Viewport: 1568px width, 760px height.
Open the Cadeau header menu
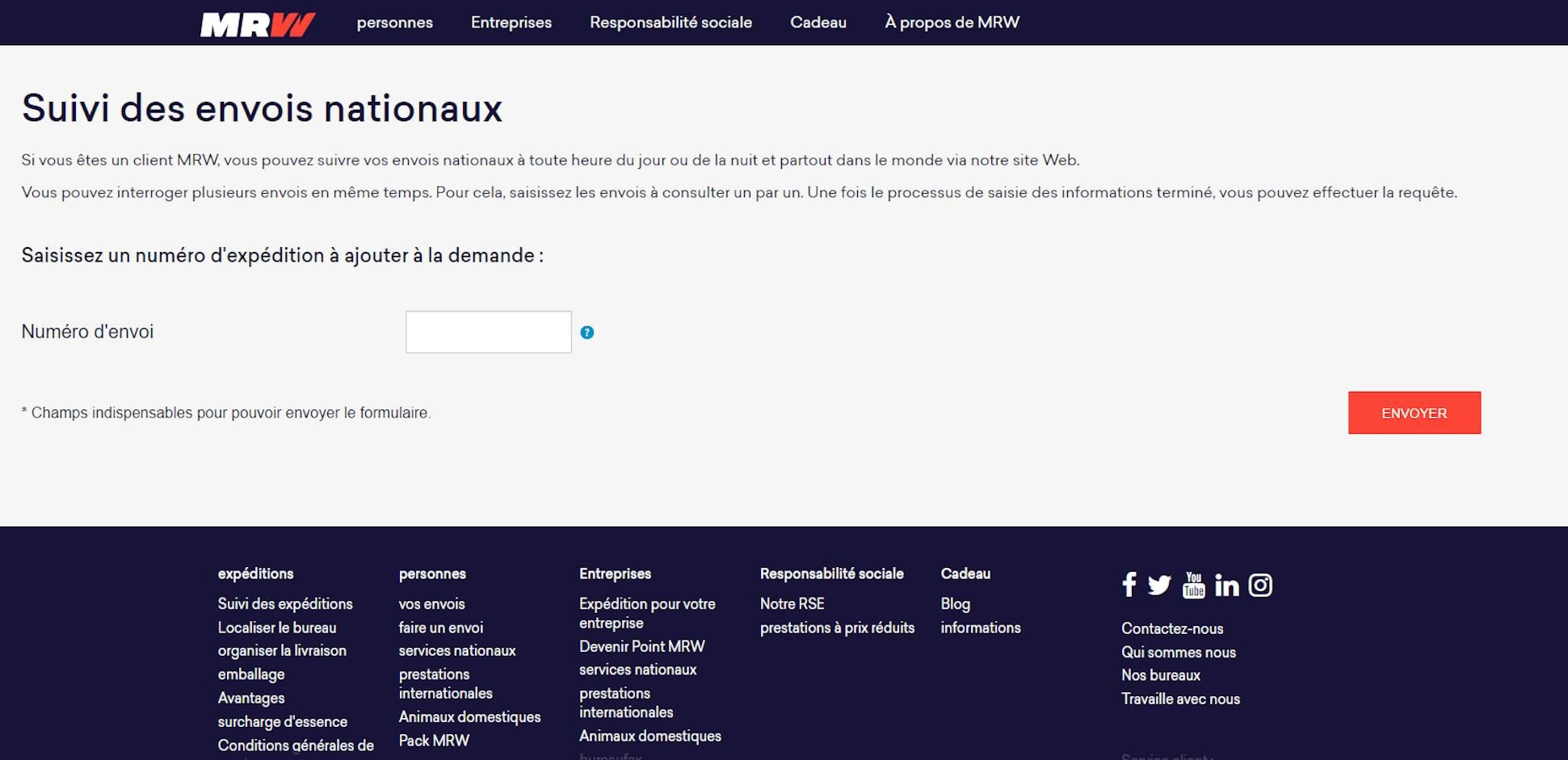click(x=818, y=23)
